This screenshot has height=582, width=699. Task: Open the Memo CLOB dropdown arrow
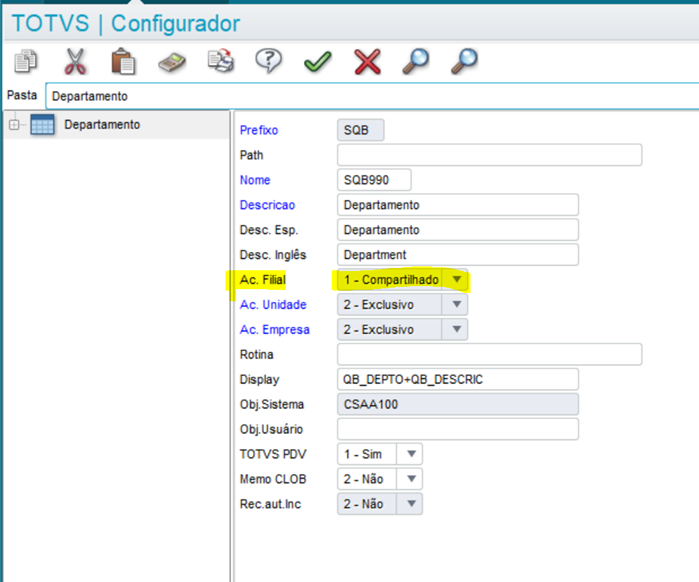point(411,479)
